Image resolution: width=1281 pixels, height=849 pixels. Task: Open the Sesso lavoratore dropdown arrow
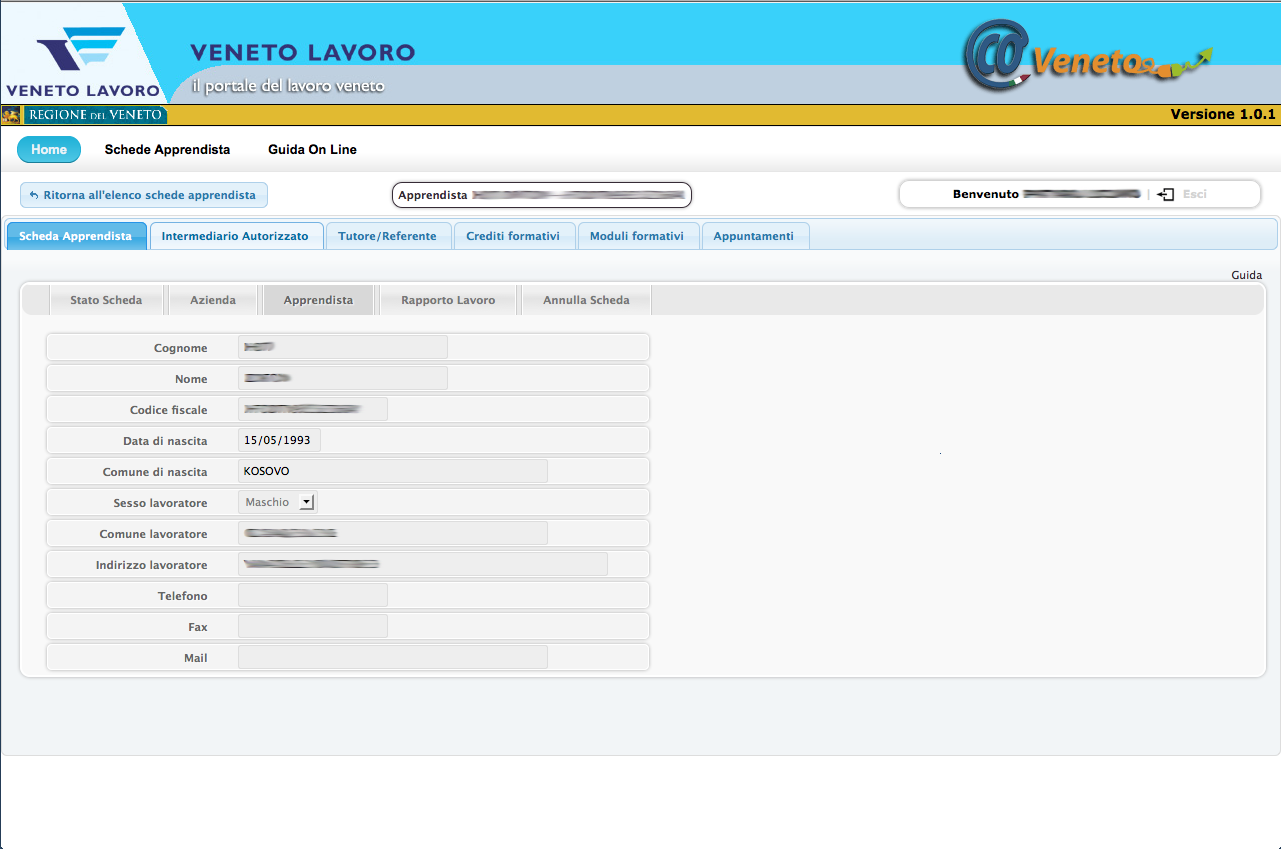[307, 503]
